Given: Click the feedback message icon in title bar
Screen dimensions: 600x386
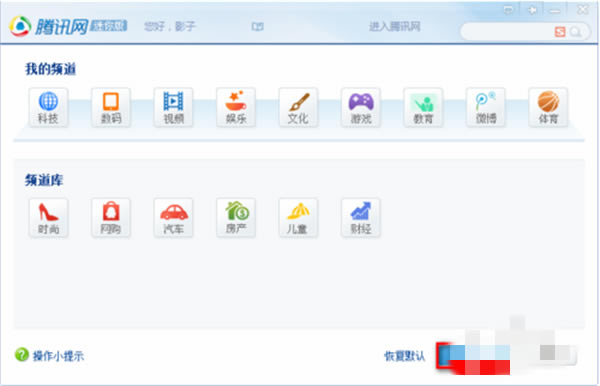Looking at the screenshot, I should coord(509,10).
